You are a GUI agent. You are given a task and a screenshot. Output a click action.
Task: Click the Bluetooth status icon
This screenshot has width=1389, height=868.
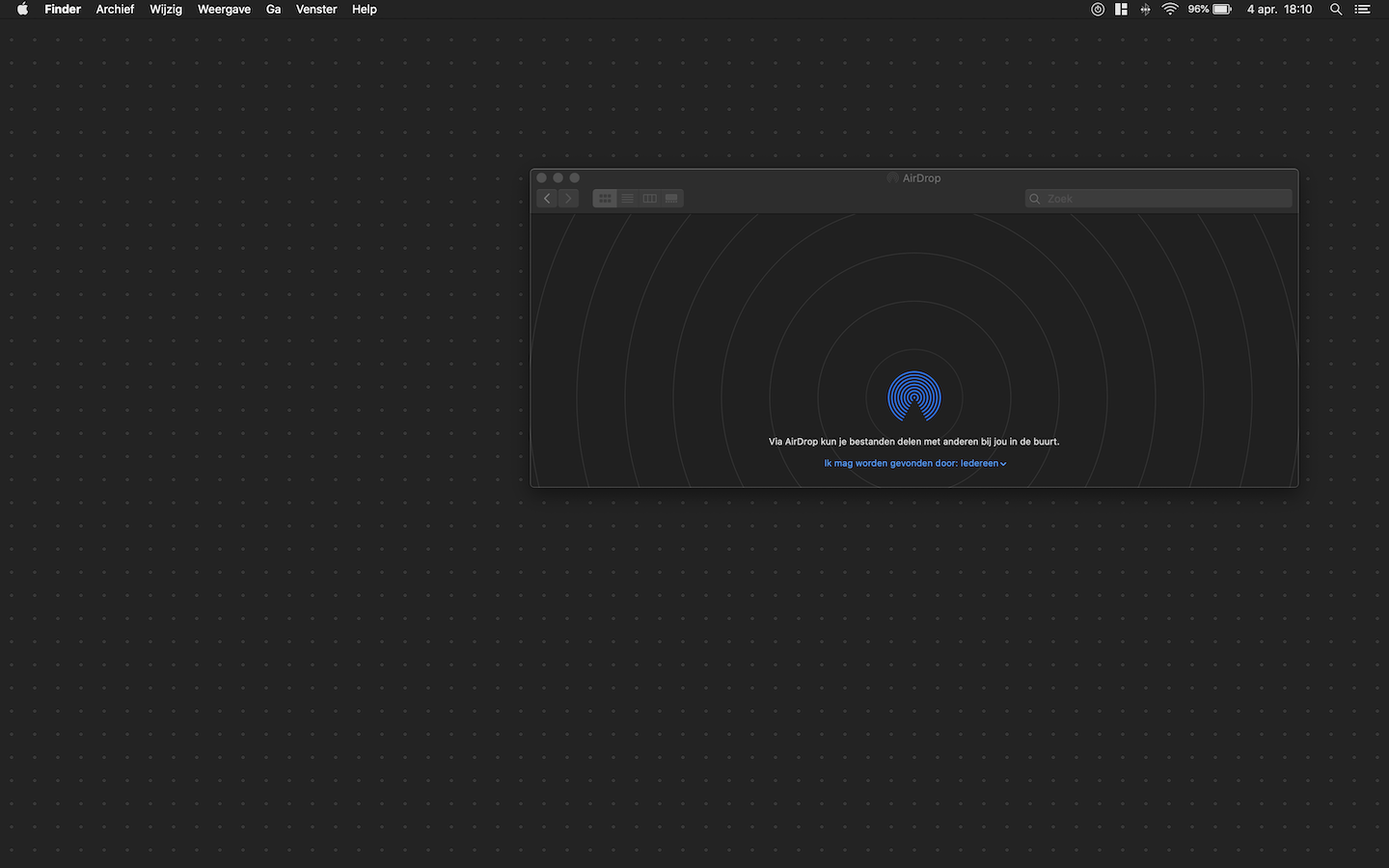click(x=1145, y=9)
